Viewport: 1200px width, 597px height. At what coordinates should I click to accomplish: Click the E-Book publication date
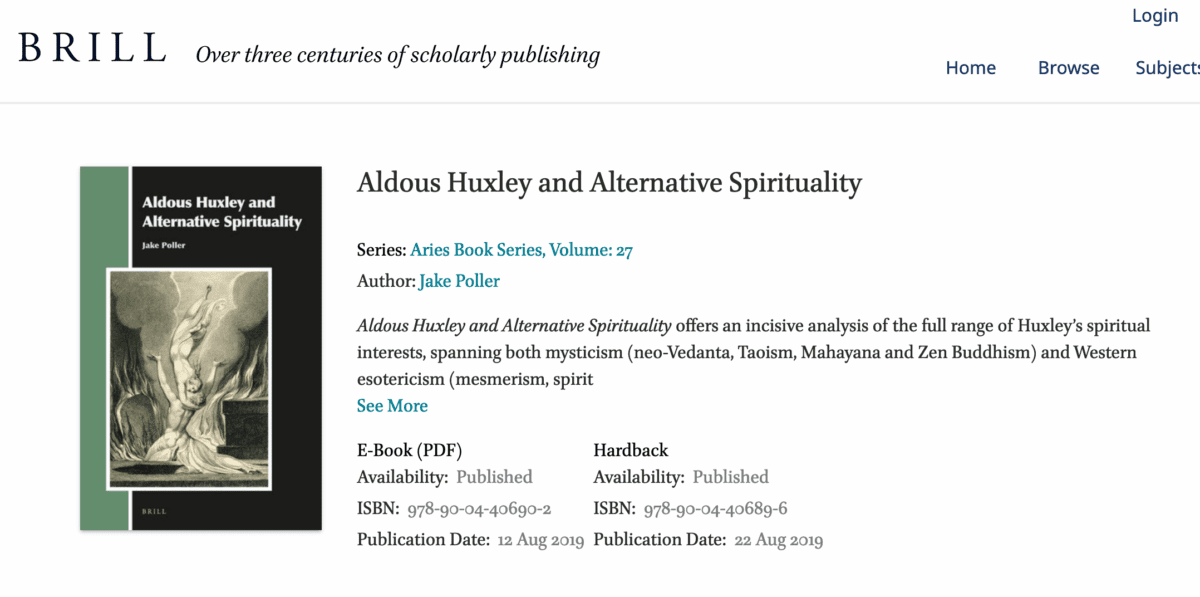[541, 539]
